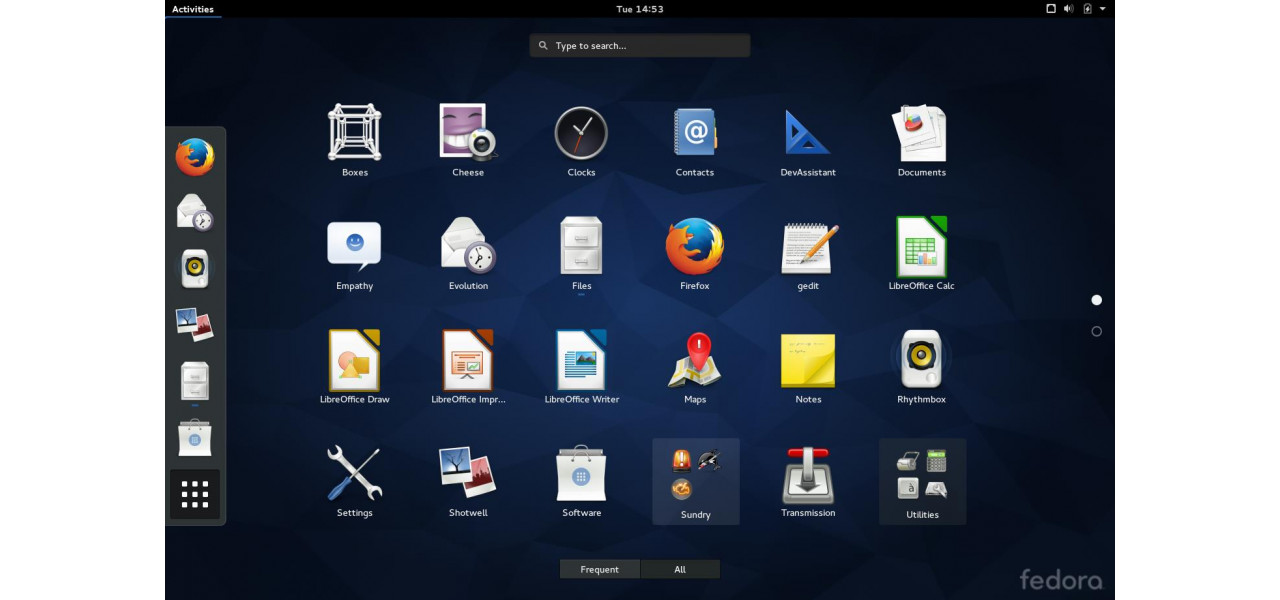Open the system menu dropdown arrow
Screen dimensions: 1280x600
click(1103, 9)
